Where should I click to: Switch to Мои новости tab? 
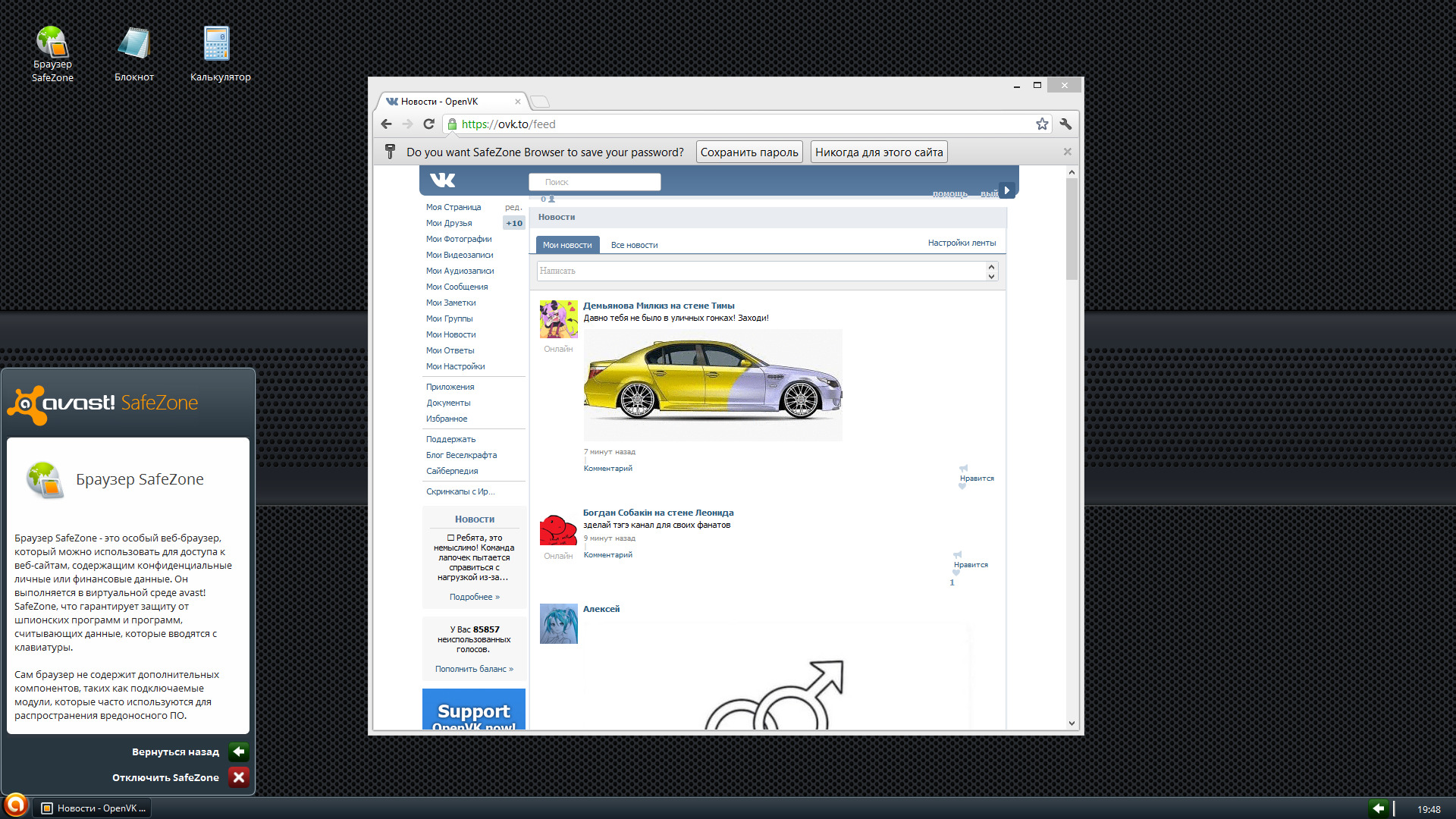(567, 245)
